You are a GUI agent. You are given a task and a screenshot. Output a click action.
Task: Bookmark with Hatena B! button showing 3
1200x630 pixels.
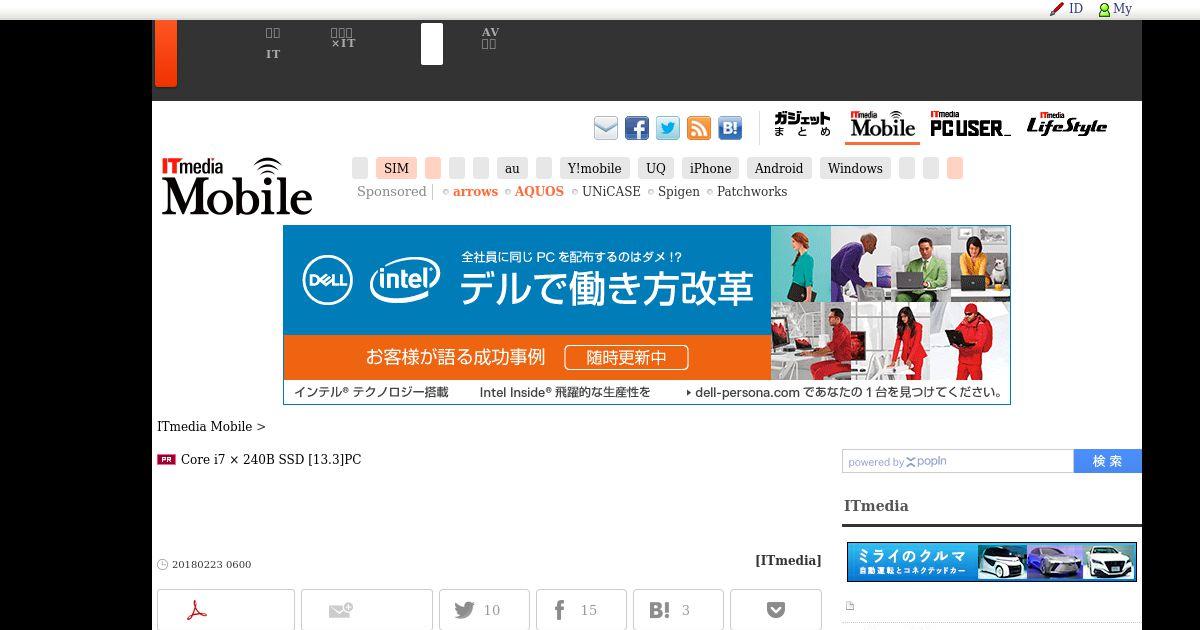click(x=678, y=610)
